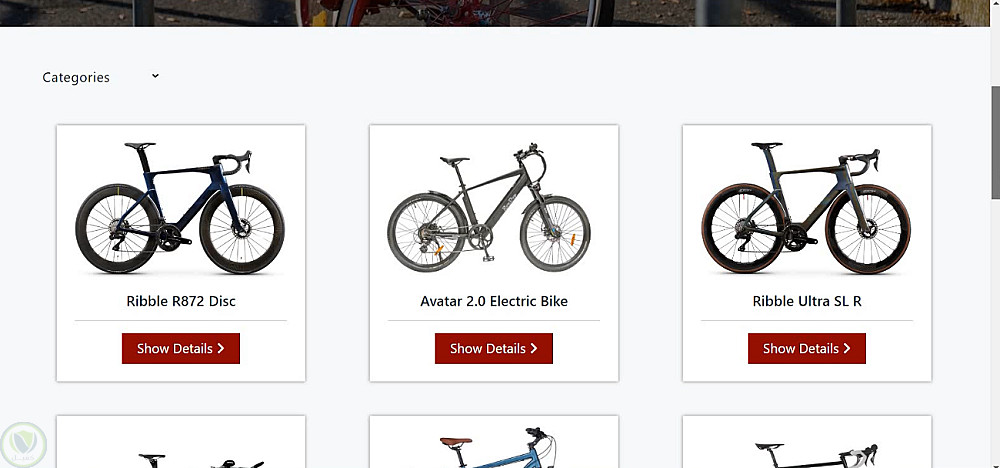Image resolution: width=1000 pixels, height=468 pixels.
Task: Click the Avatar 2.0 Electric Bike name
Action: tap(493, 301)
